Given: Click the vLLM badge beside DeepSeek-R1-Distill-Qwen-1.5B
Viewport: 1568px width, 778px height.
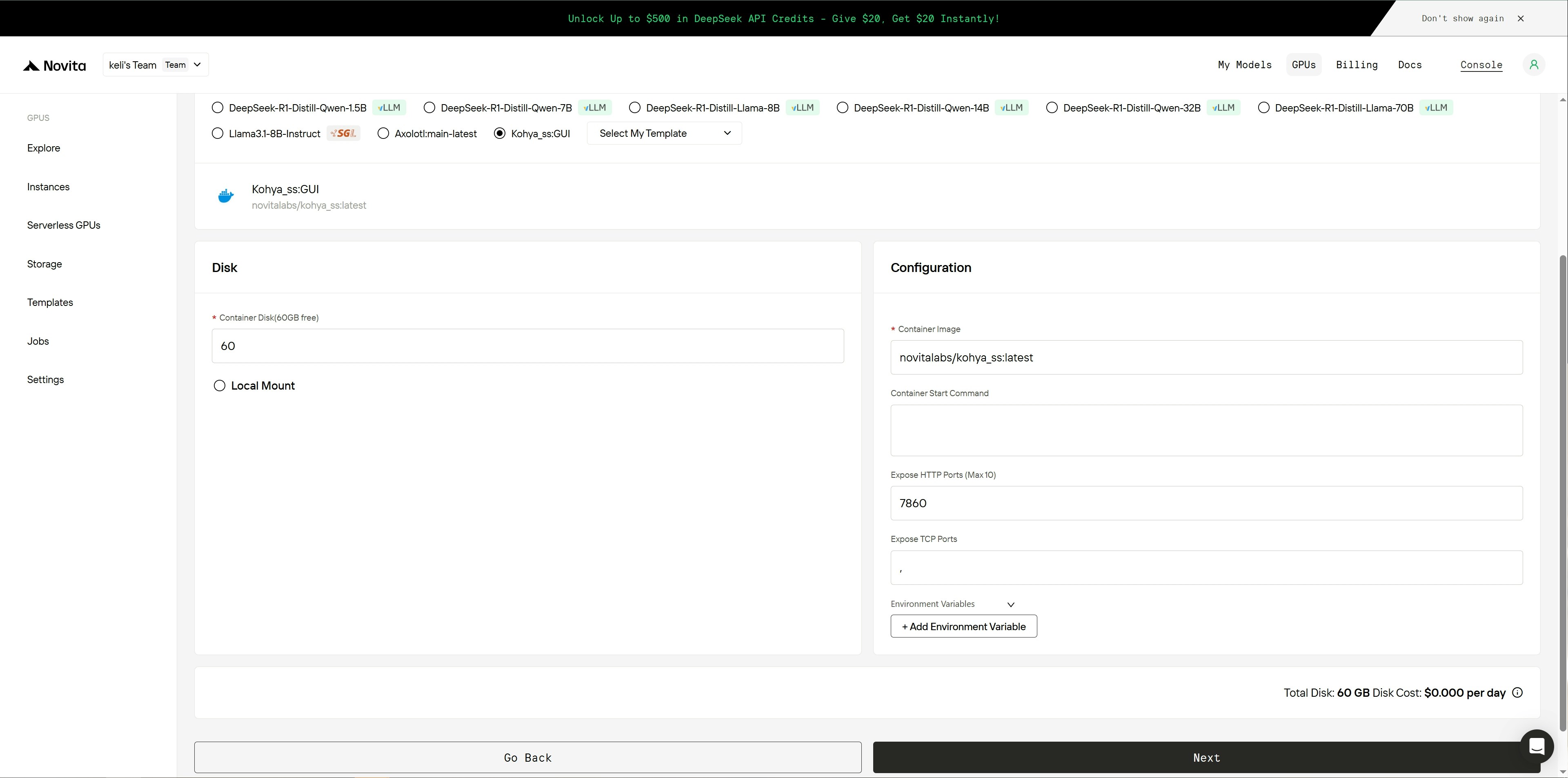Looking at the screenshot, I should click(389, 108).
